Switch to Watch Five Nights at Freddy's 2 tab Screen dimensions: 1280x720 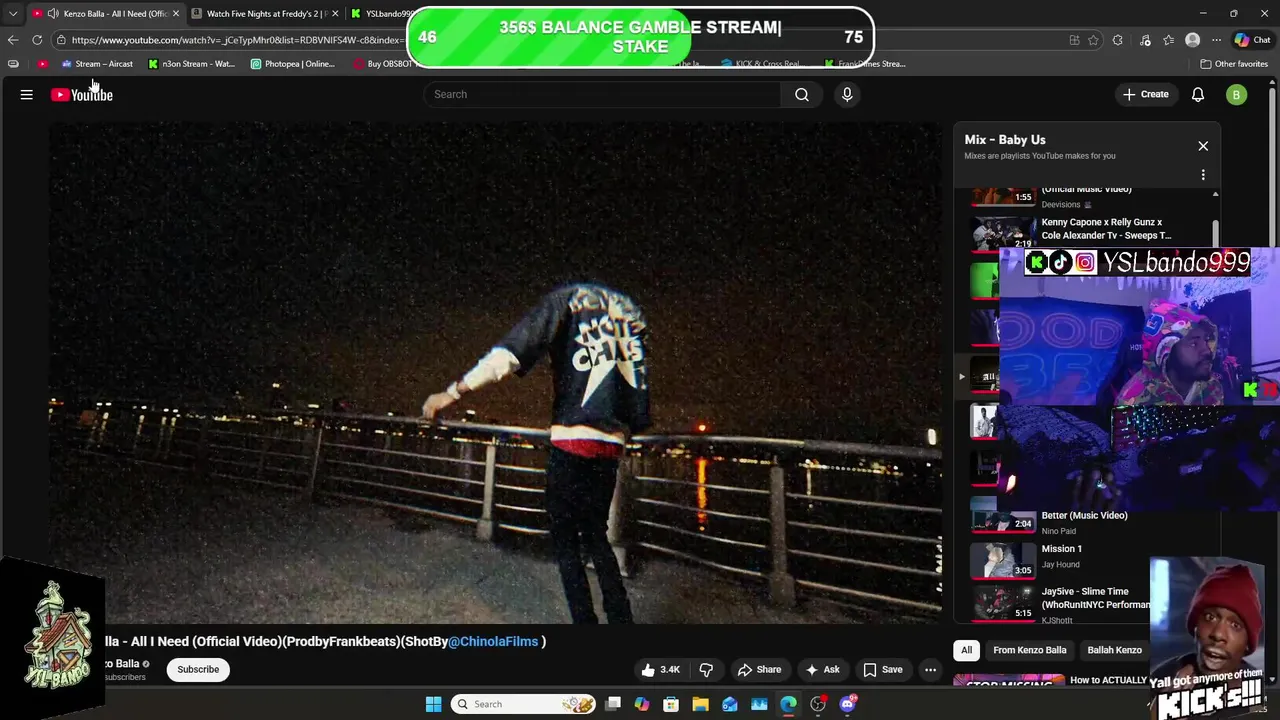[x=265, y=13]
